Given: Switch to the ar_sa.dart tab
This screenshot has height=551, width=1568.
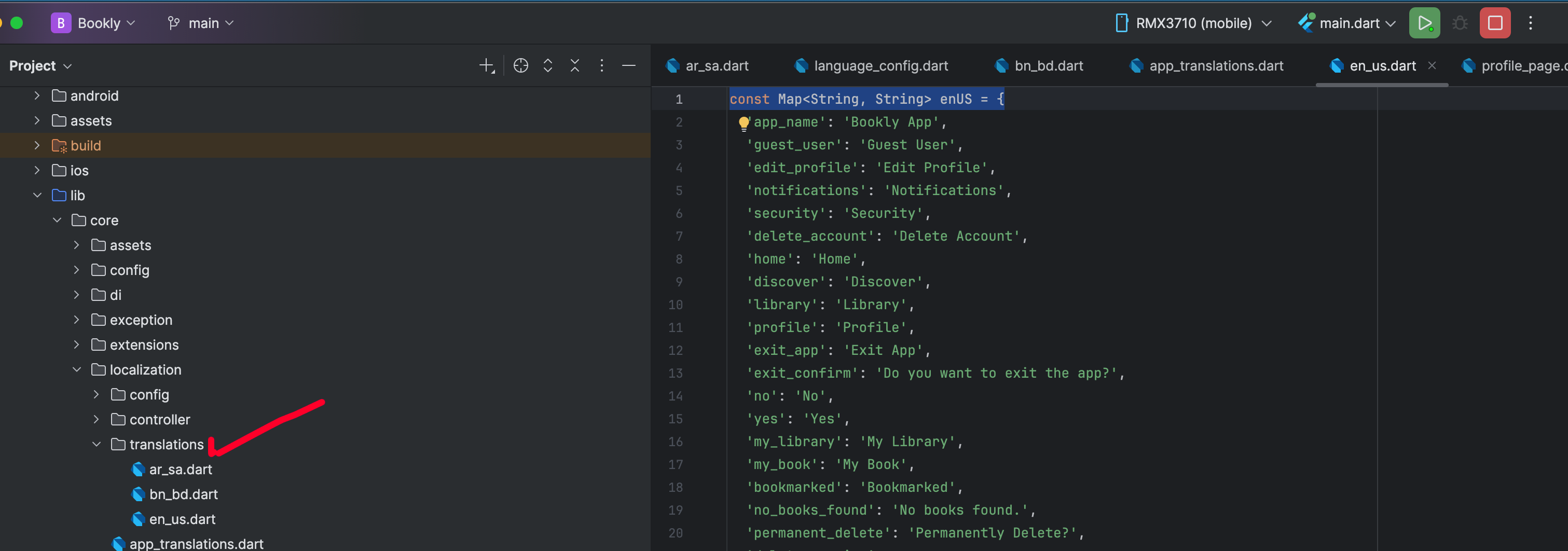Looking at the screenshot, I should pyautogui.click(x=708, y=66).
